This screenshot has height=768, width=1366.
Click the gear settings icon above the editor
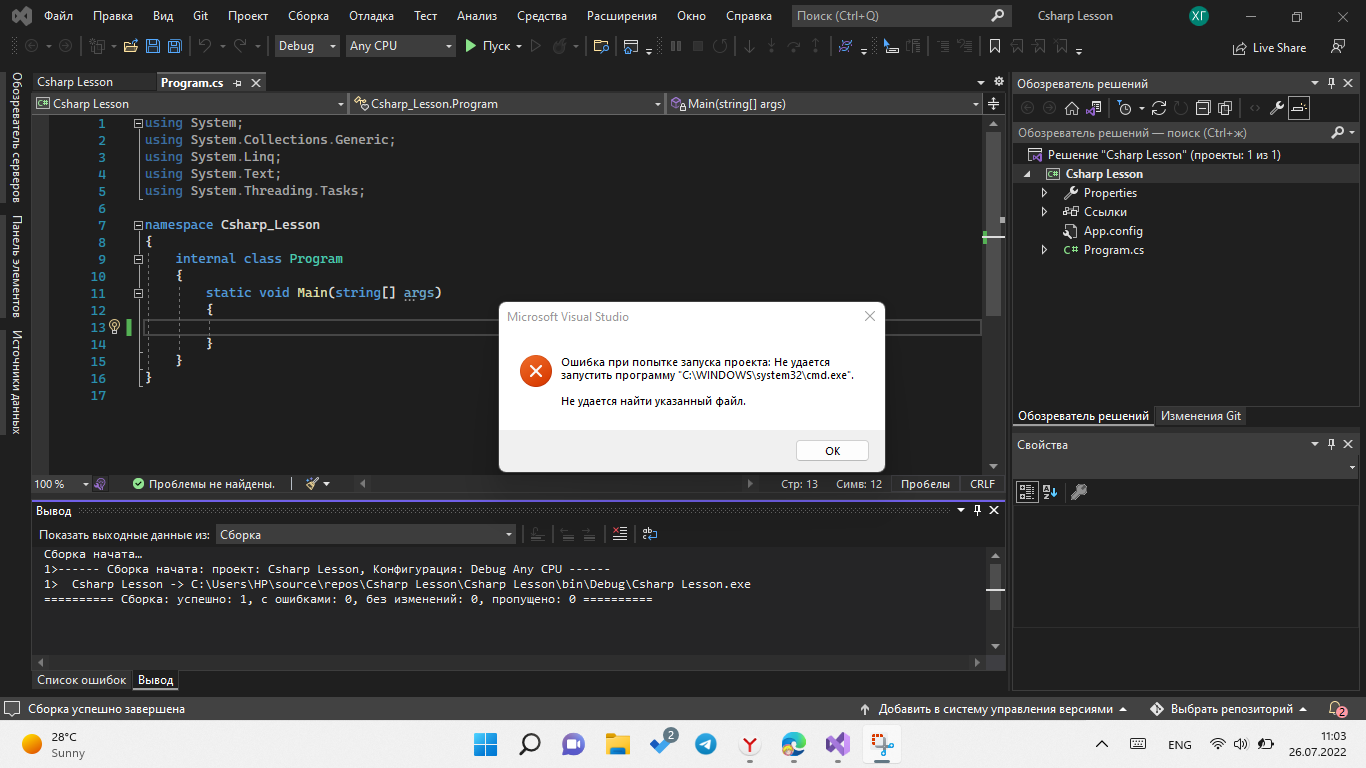[x=997, y=82]
